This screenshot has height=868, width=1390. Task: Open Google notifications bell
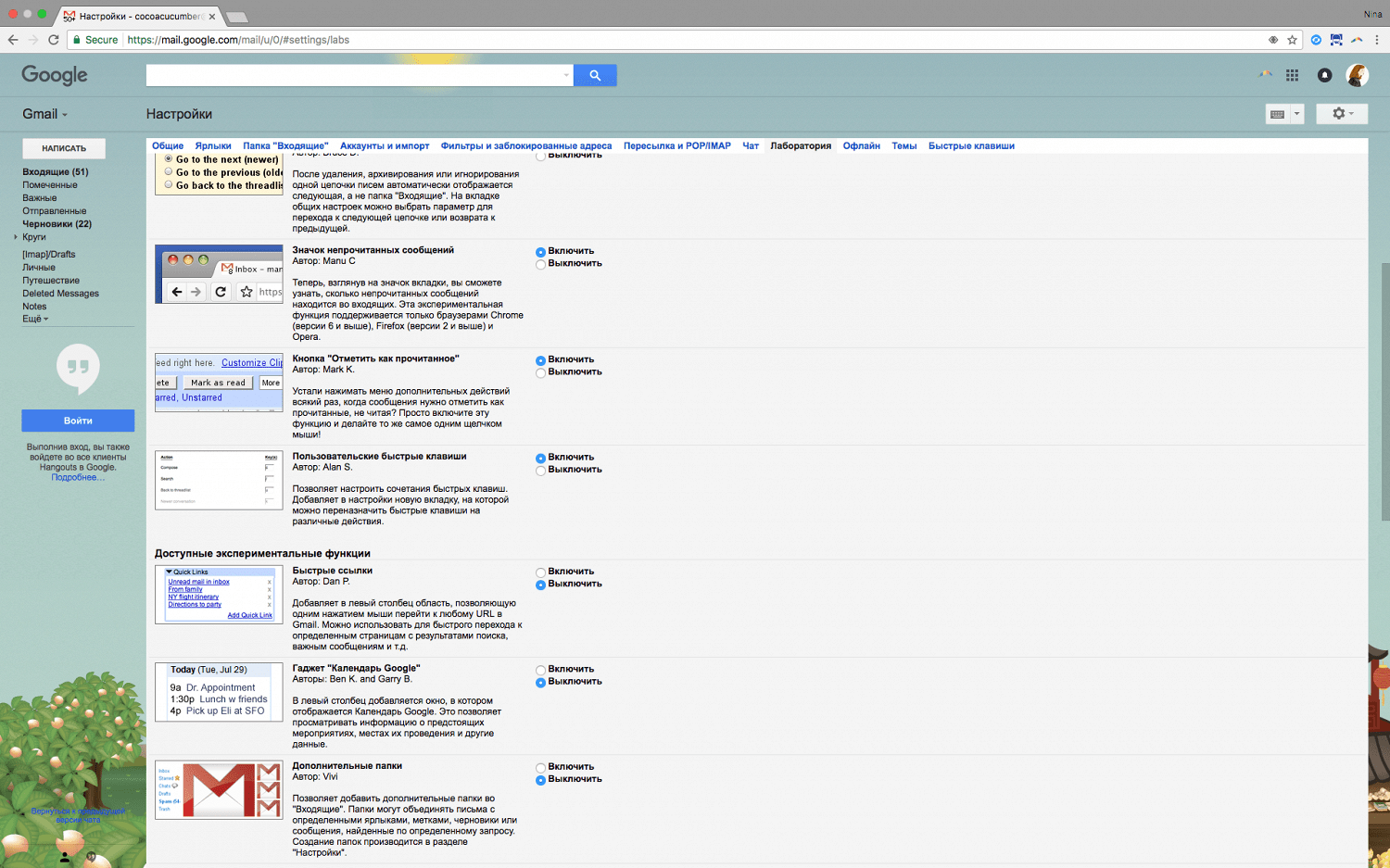pos(1324,75)
